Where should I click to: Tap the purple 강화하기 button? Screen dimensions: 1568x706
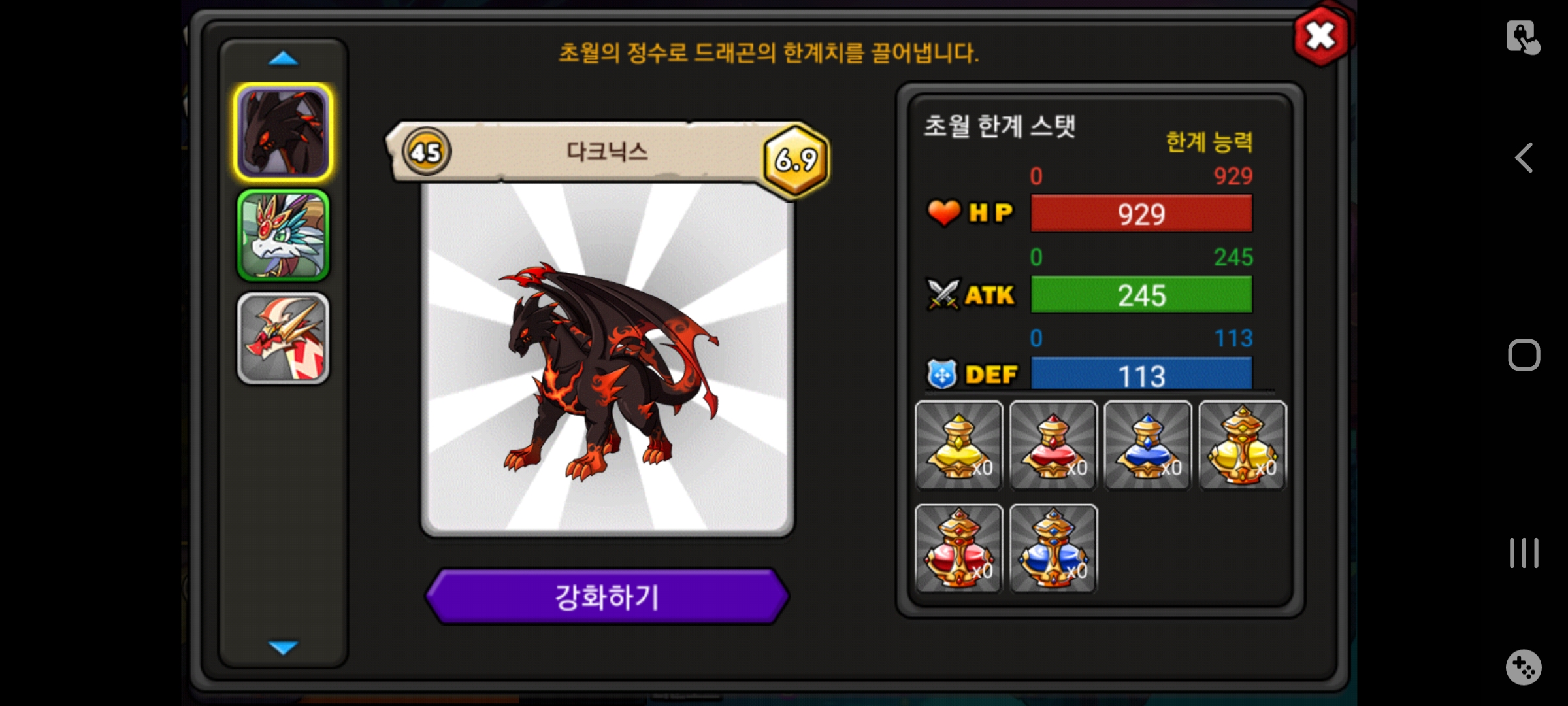[x=608, y=597]
